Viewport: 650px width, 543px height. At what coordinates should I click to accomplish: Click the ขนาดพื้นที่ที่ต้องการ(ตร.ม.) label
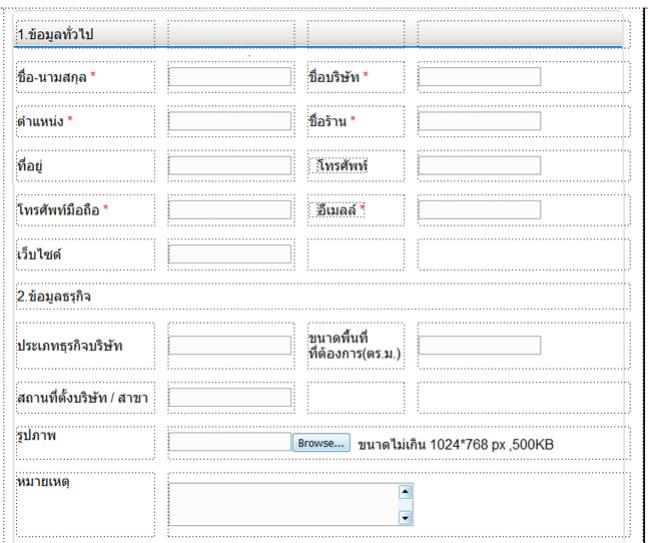click(355, 346)
